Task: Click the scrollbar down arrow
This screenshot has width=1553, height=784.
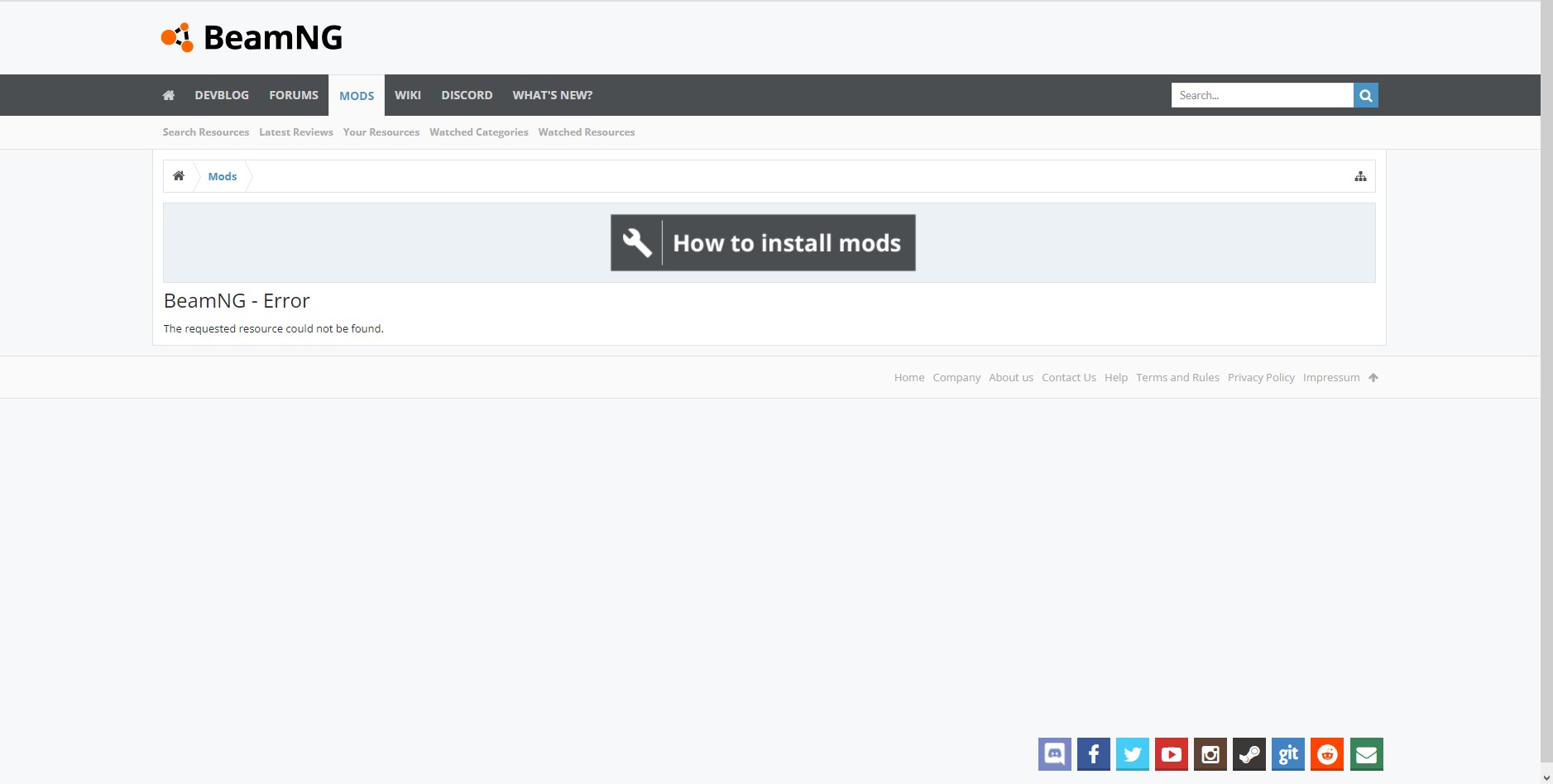Action: click(x=1546, y=777)
